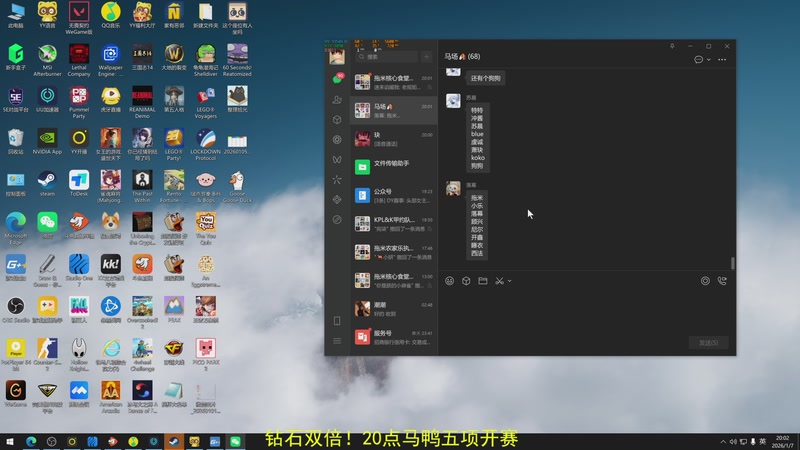Viewport: 800px width, 450px height.
Task: Select the QQ音乐 desktop shortcut
Action: 111,15
